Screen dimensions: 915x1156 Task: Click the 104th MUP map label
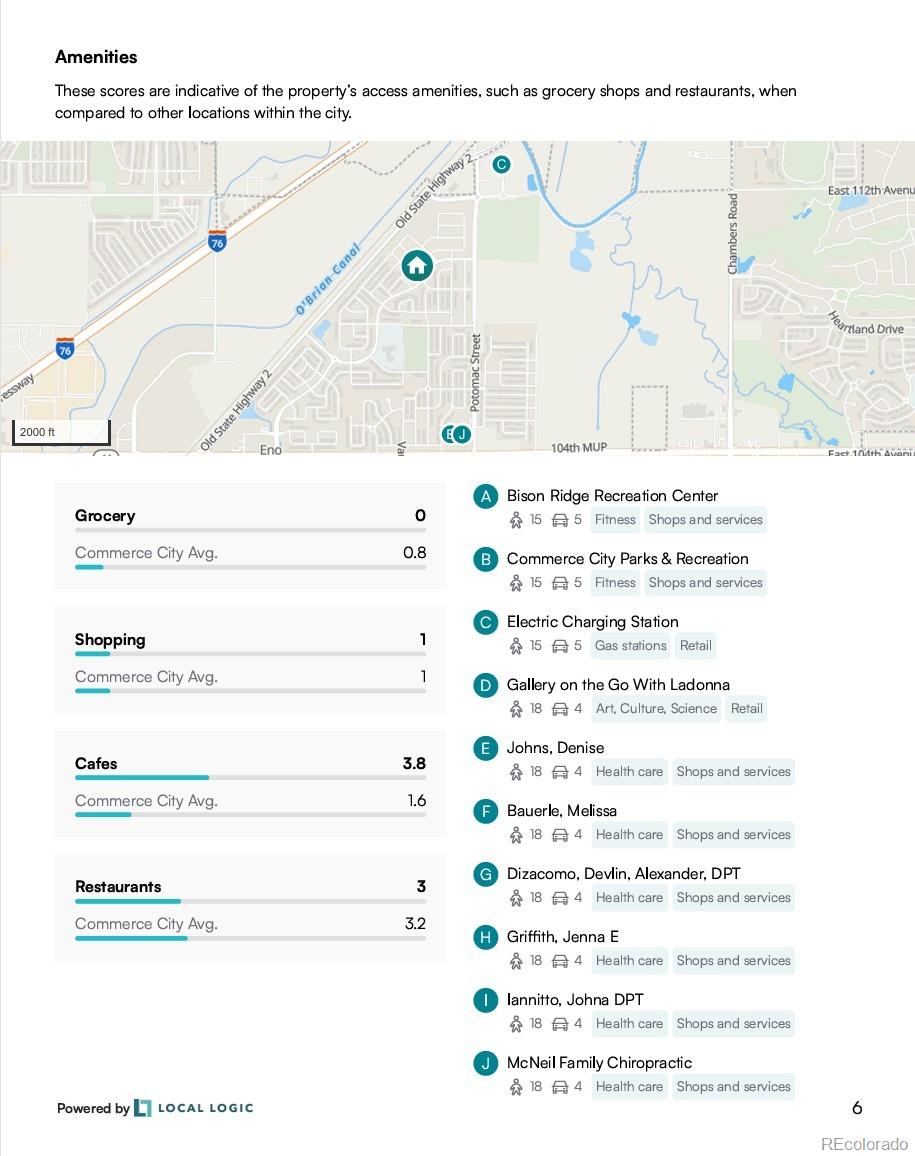579,448
